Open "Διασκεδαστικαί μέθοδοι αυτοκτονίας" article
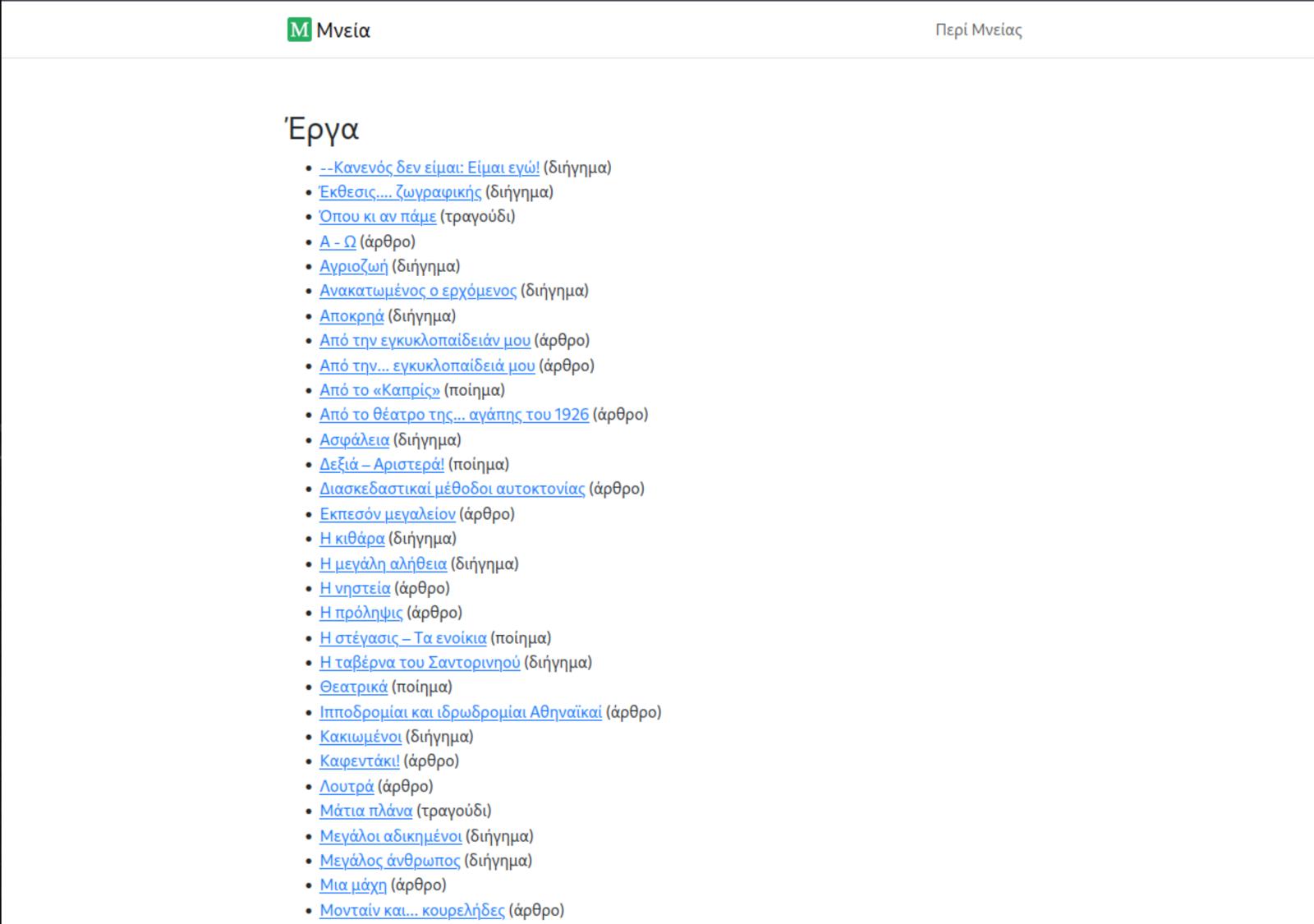This screenshot has width=1314, height=924. pos(452,489)
